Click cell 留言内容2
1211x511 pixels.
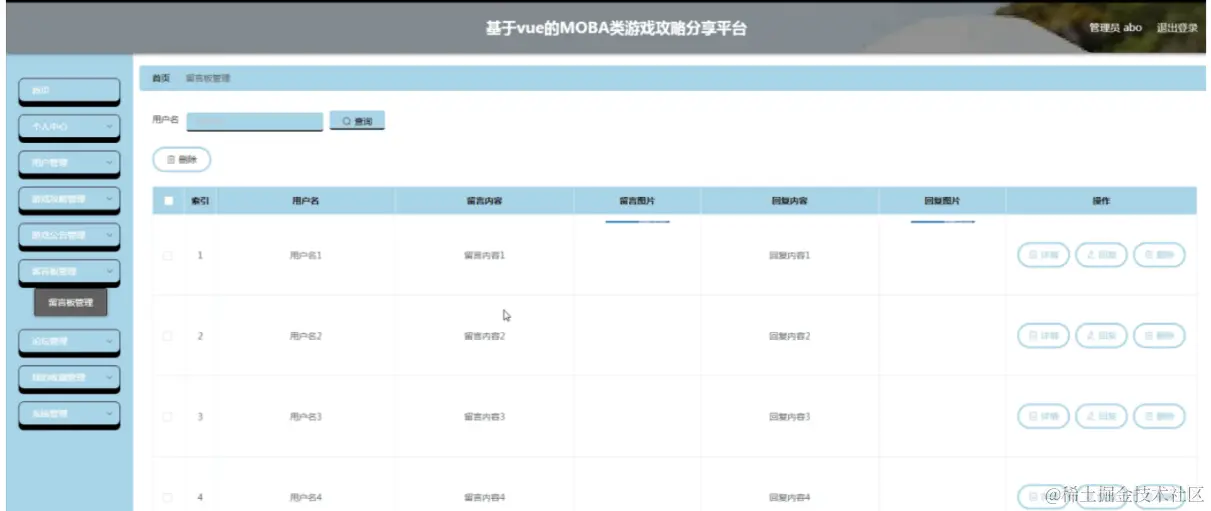(x=484, y=336)
